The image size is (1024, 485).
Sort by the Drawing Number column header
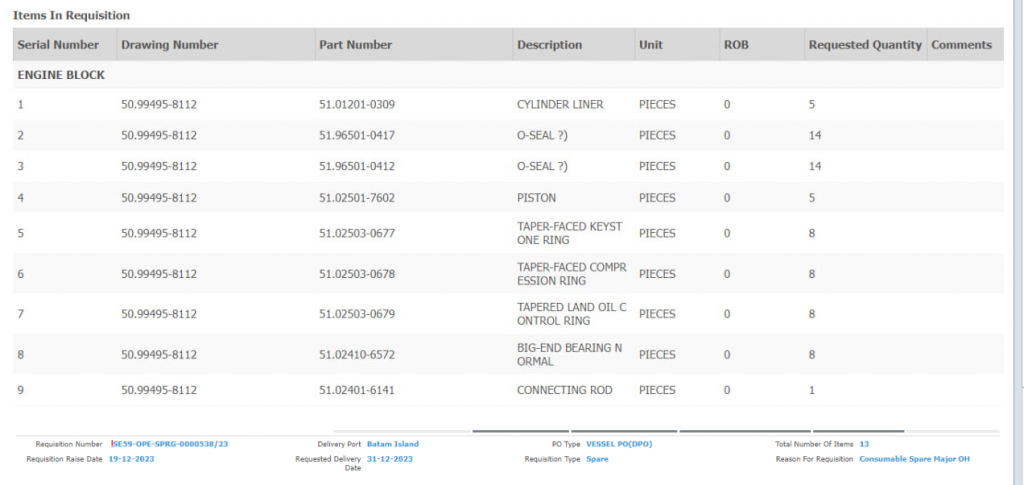[169, 45]
